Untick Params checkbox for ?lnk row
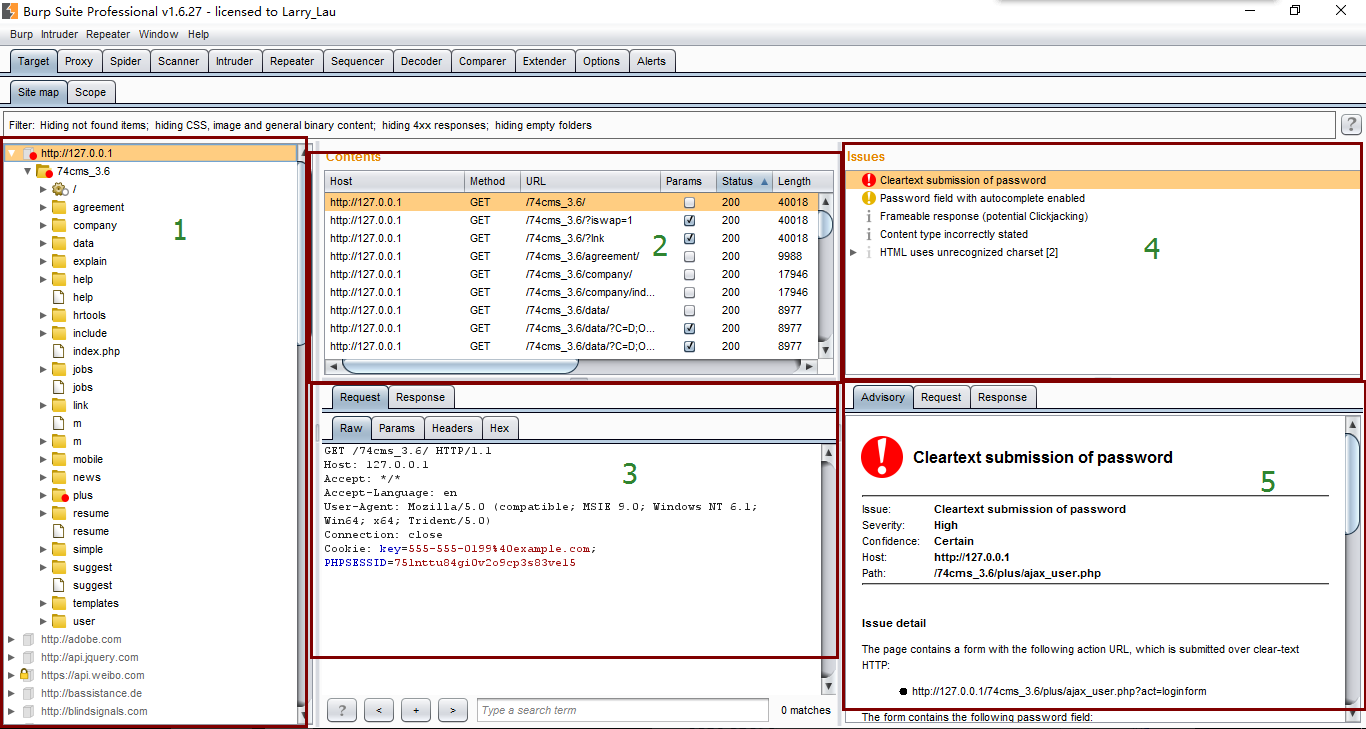 click(x=689, y=238)
